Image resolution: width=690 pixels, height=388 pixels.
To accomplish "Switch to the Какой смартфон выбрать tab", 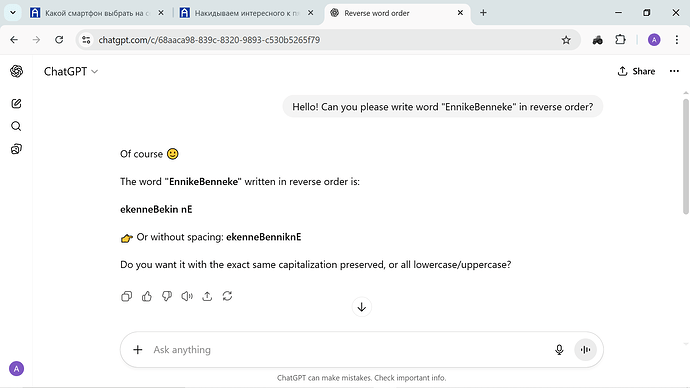I will click(97, 13).
